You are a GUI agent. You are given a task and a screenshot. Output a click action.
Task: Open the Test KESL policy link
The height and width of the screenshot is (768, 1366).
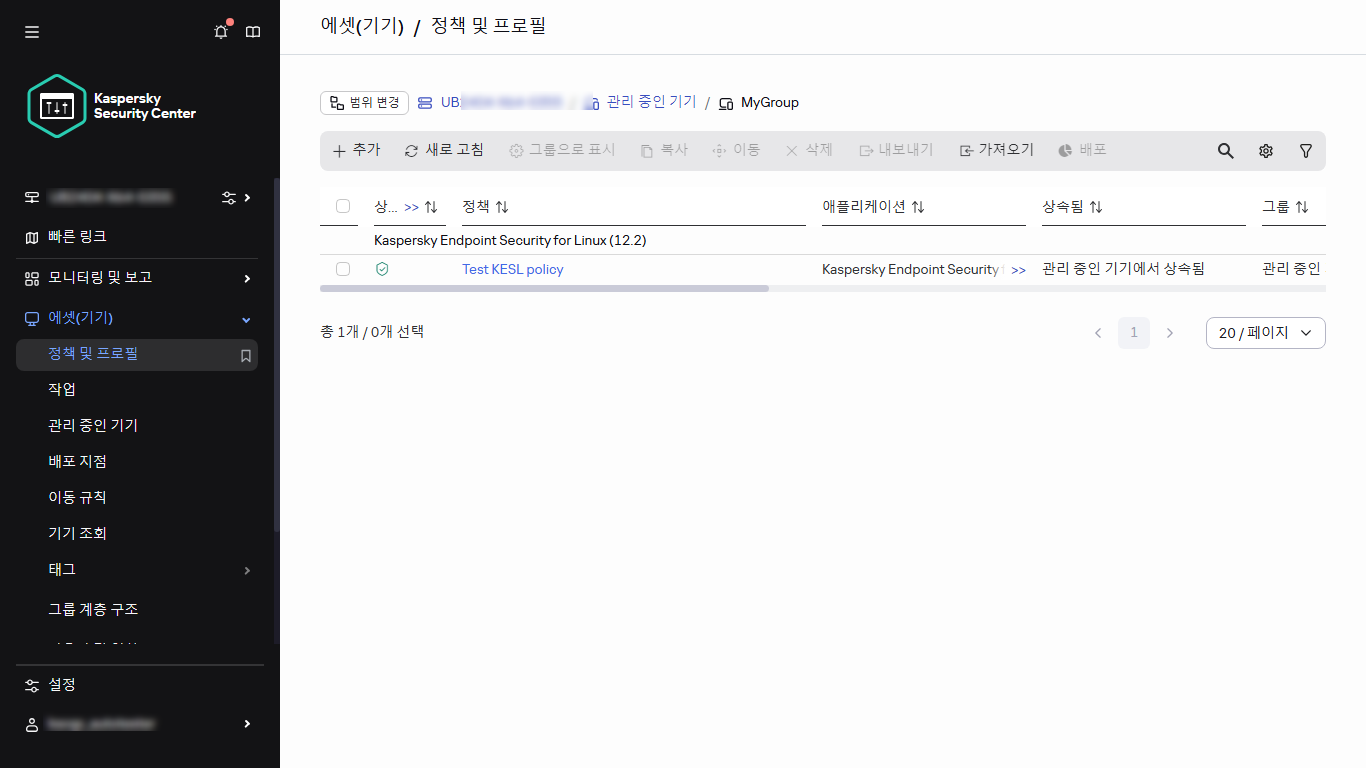point(512,268)
